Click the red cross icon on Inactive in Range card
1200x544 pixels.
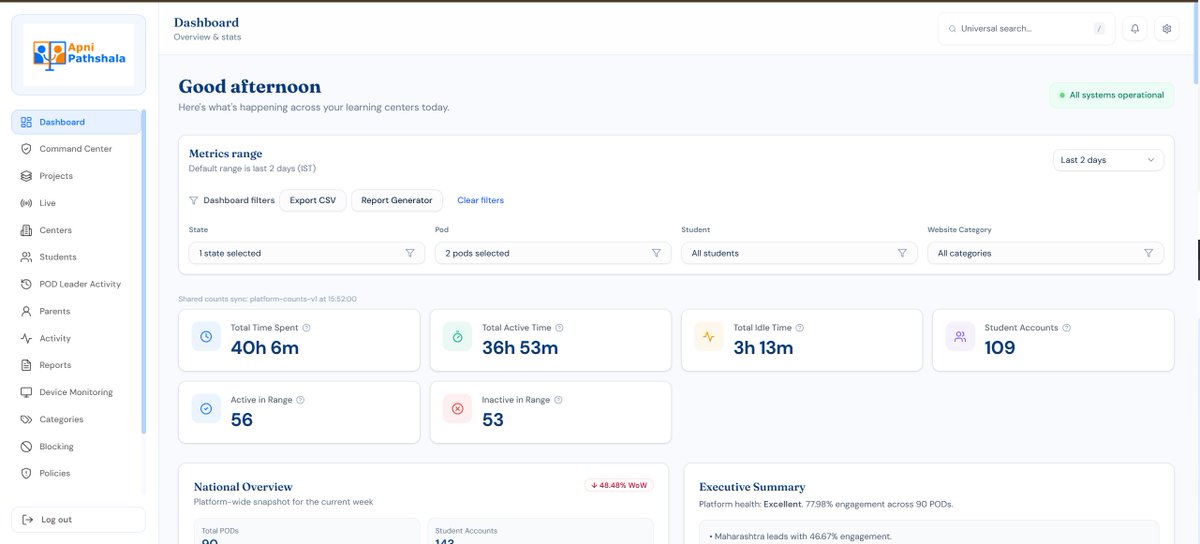click(x=457, y=409)
